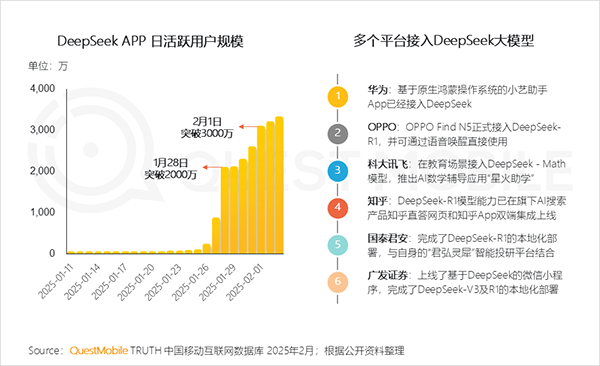
Task: Click the teal number 5 circle
Action: tap(338, 245)
